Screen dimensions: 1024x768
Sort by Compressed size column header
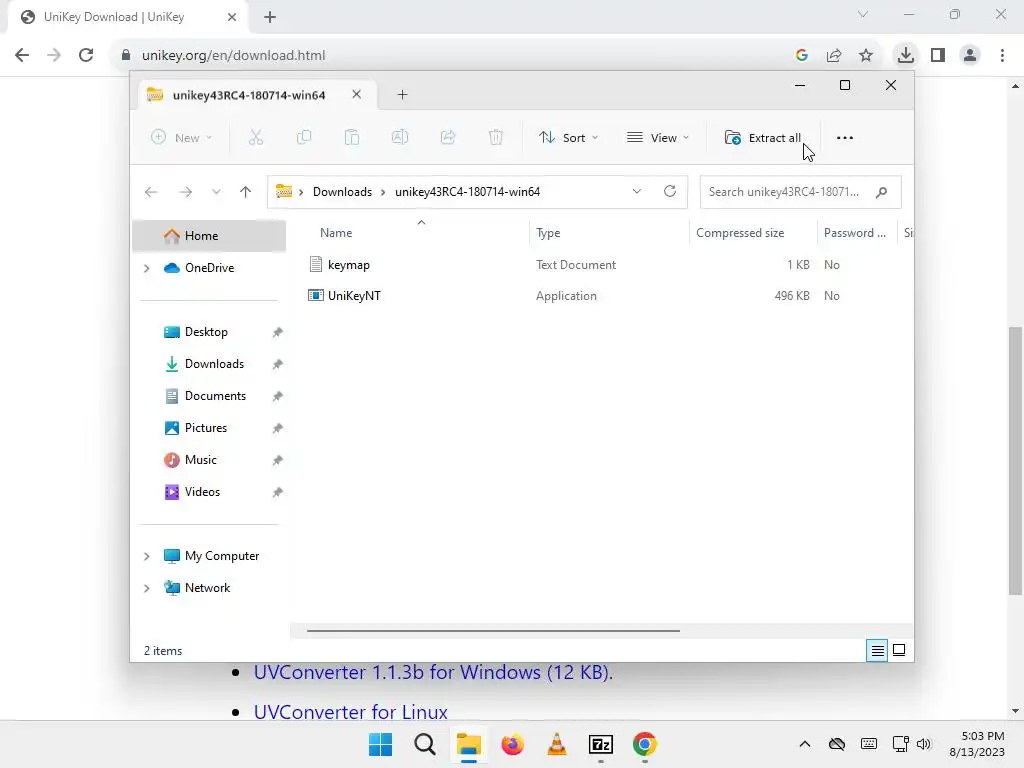point(740,233)
